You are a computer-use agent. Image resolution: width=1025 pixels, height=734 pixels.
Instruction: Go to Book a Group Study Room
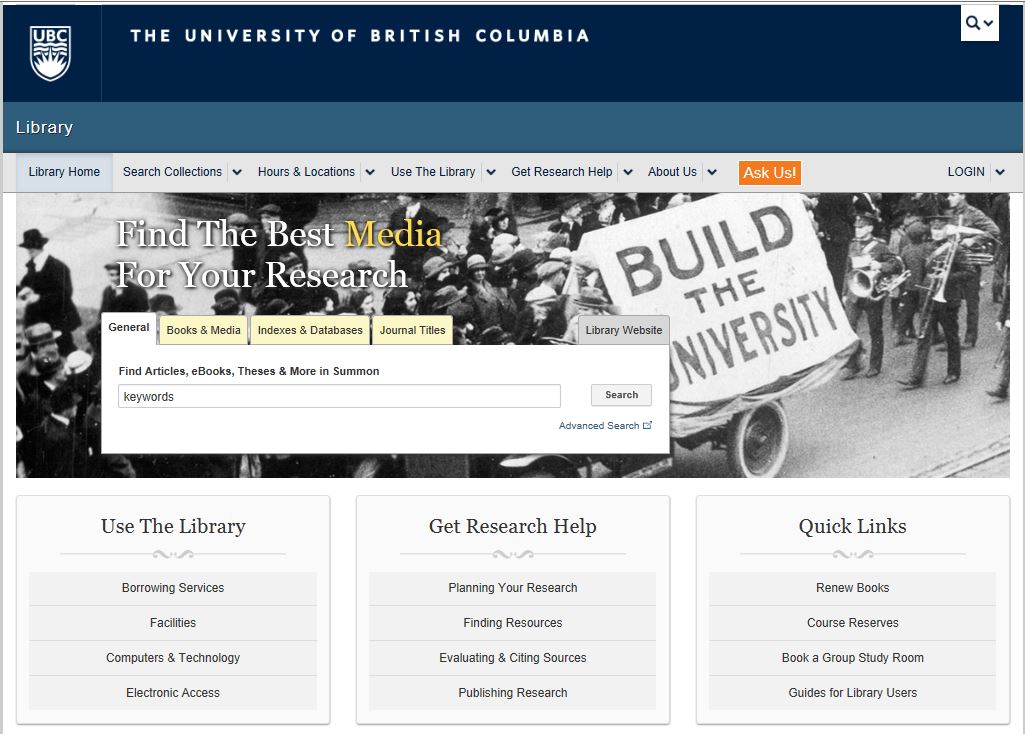click(x=852, y=658)
